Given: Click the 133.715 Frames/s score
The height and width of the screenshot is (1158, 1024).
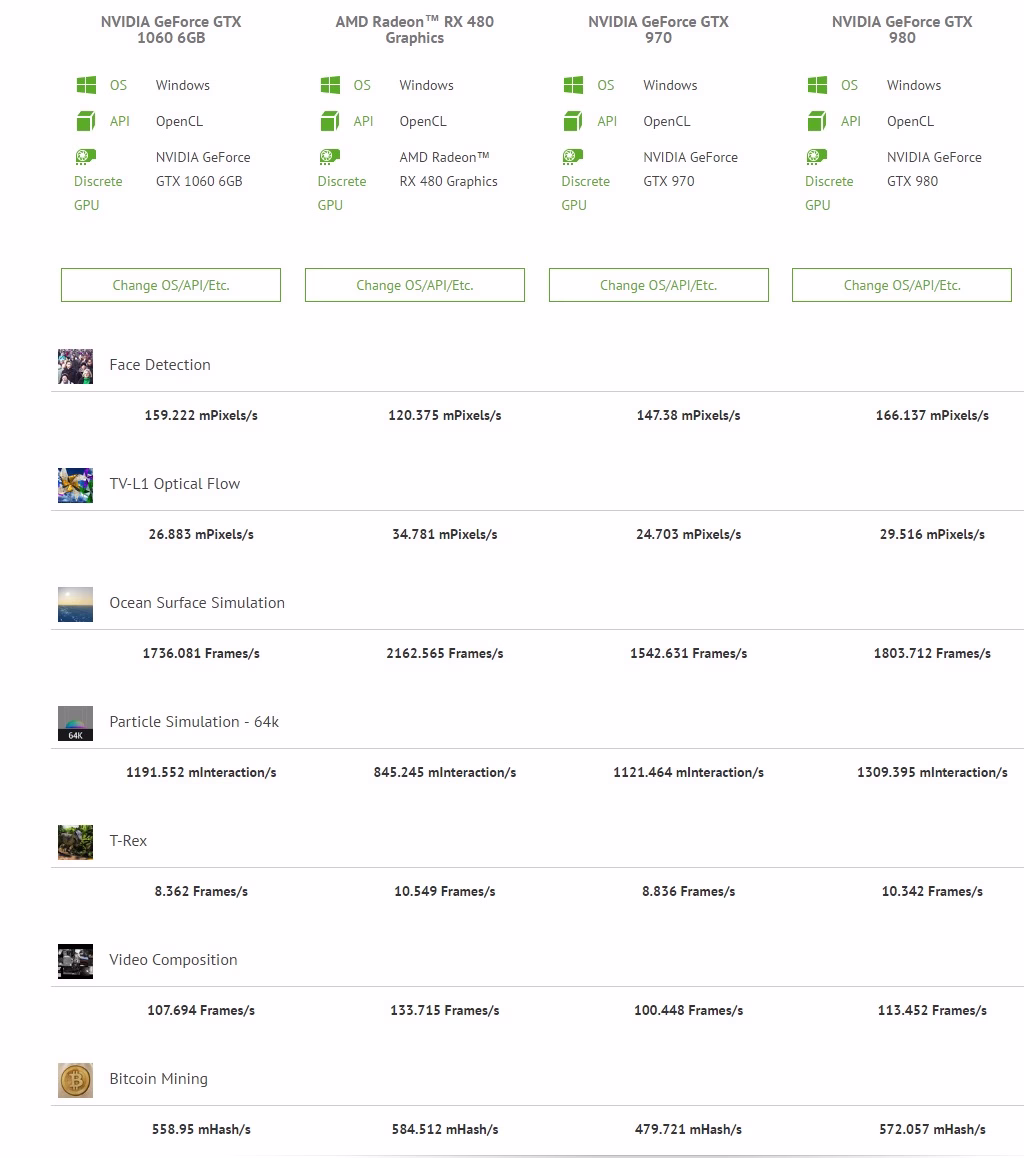Looking at the screenshot, I should [444, 1010].
